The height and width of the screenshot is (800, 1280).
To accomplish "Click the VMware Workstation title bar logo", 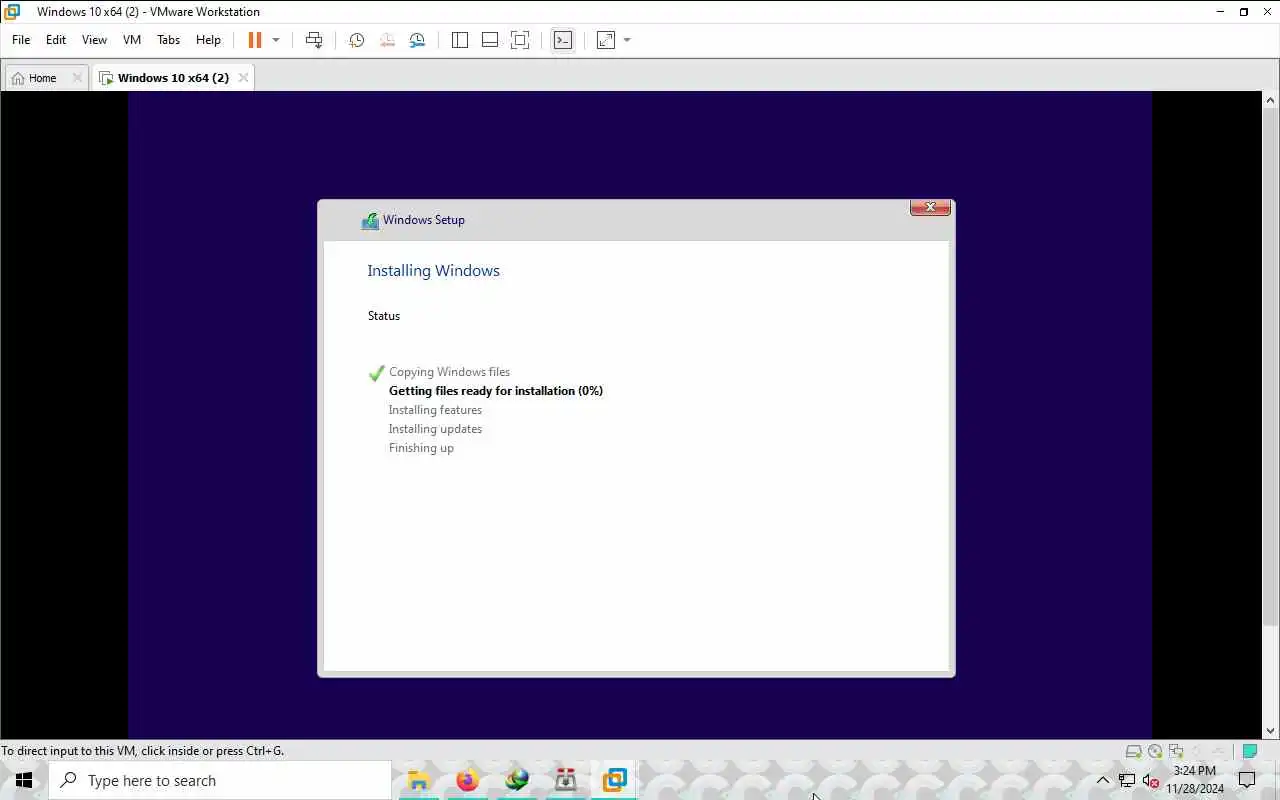I will coord(12,12).
